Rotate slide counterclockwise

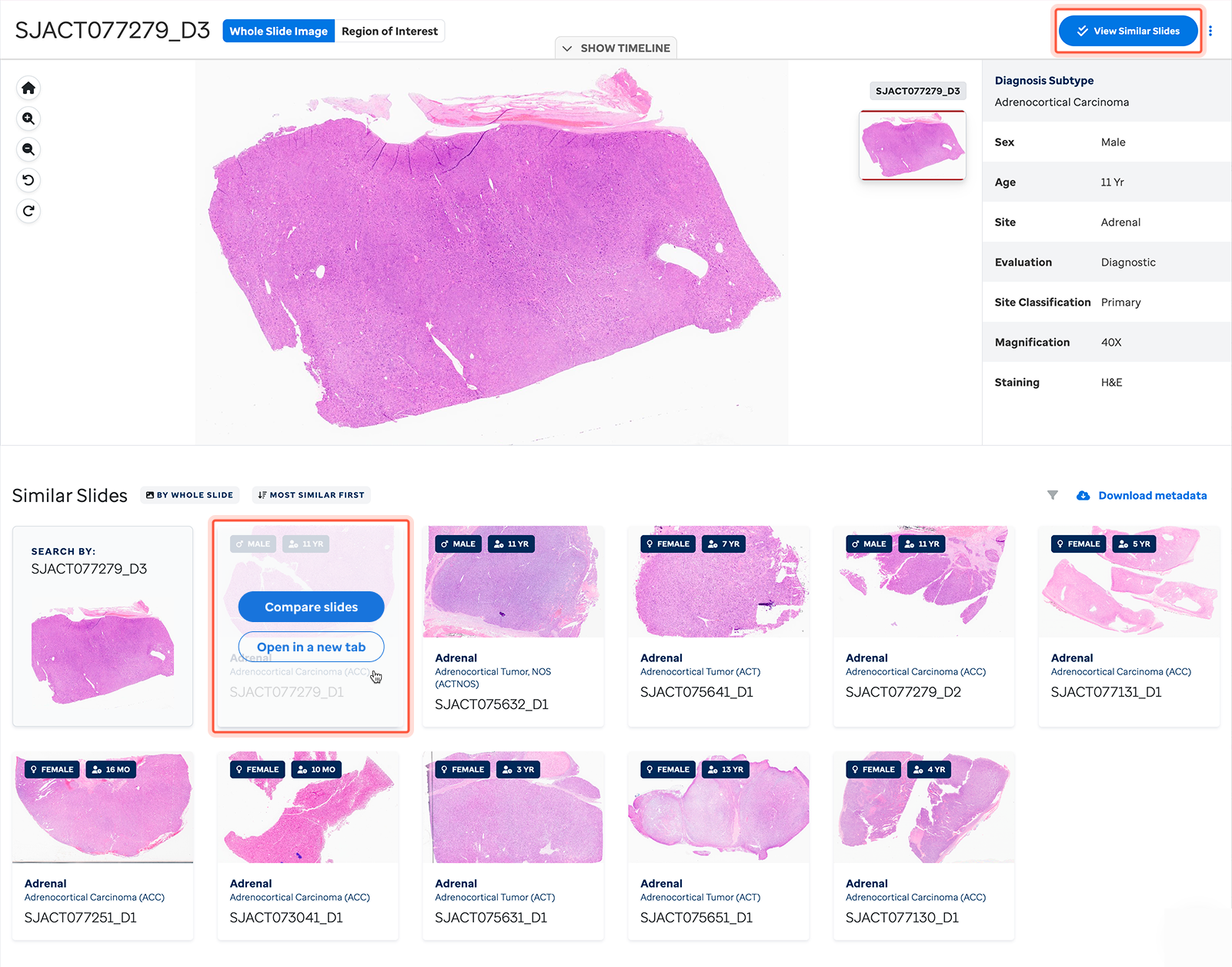(x=28, y=180)
